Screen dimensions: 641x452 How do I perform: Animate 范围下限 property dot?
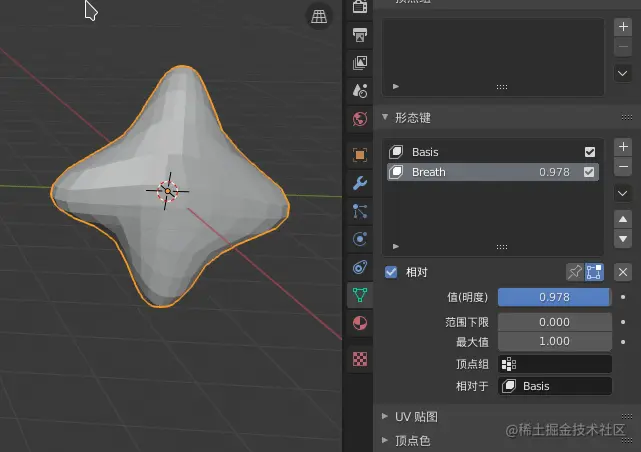click(623, 322)
